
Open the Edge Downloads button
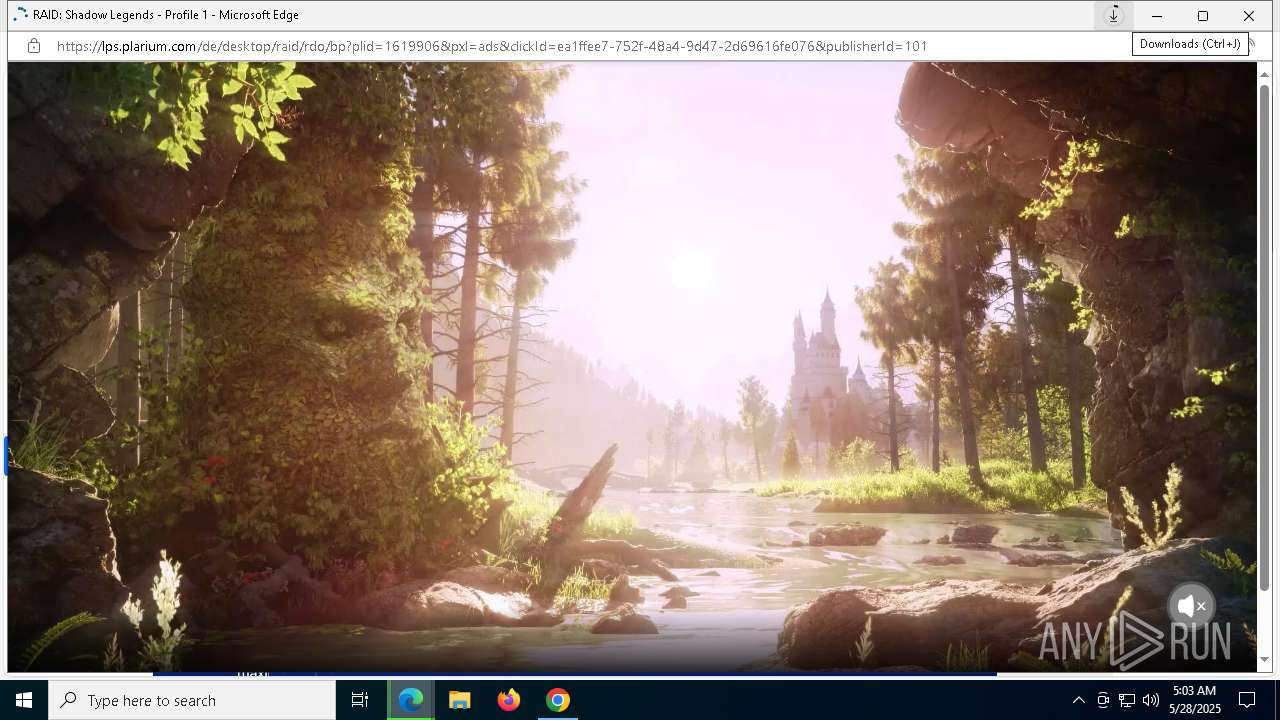[1113, 16]
